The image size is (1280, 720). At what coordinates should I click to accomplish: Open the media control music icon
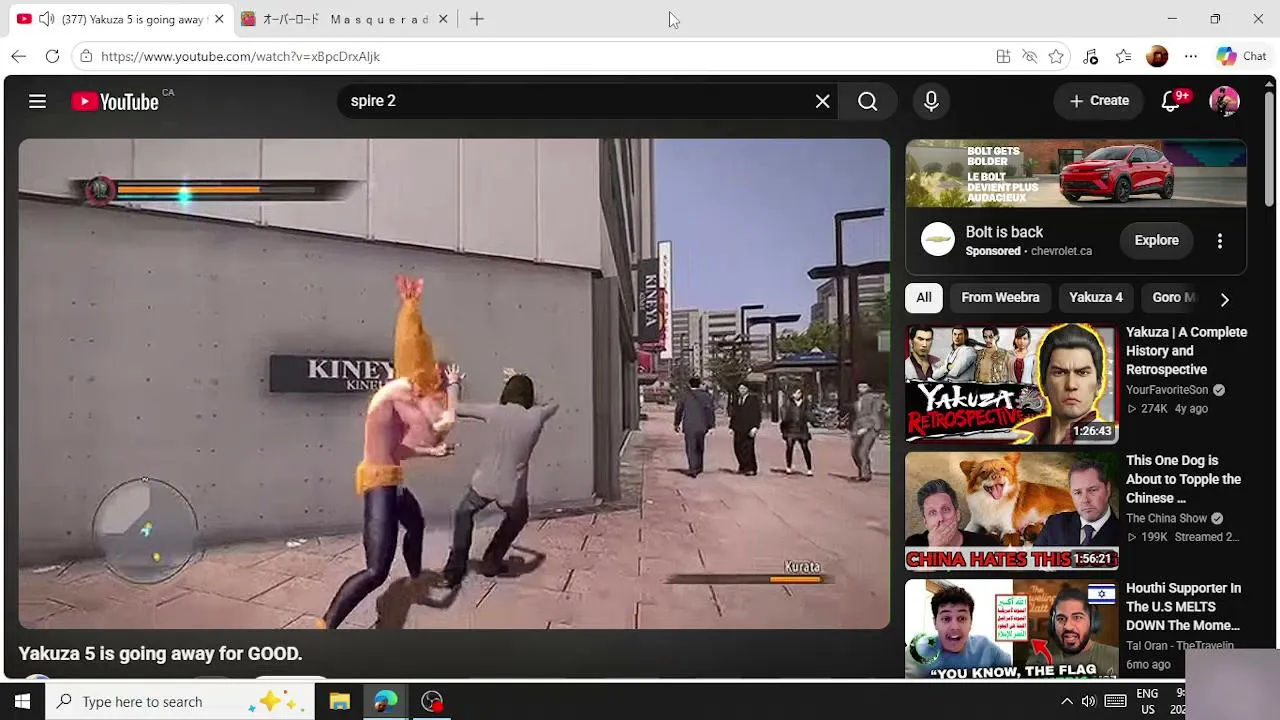(1091, 57)
